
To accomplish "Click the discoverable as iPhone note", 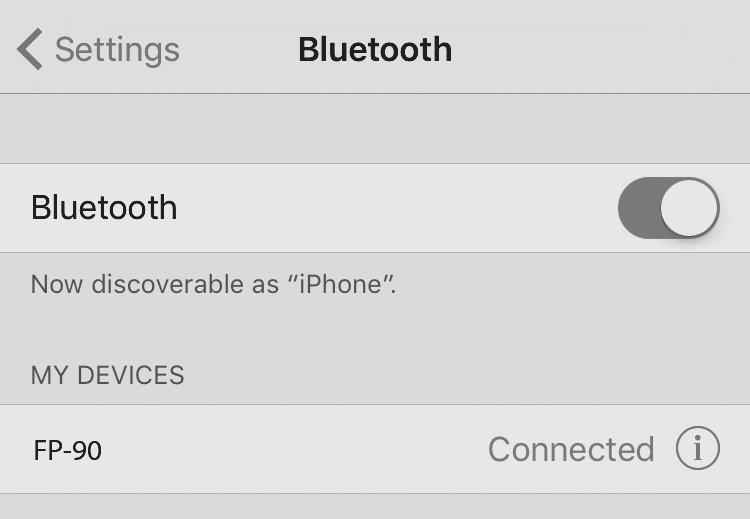I will tap(213, 284).
